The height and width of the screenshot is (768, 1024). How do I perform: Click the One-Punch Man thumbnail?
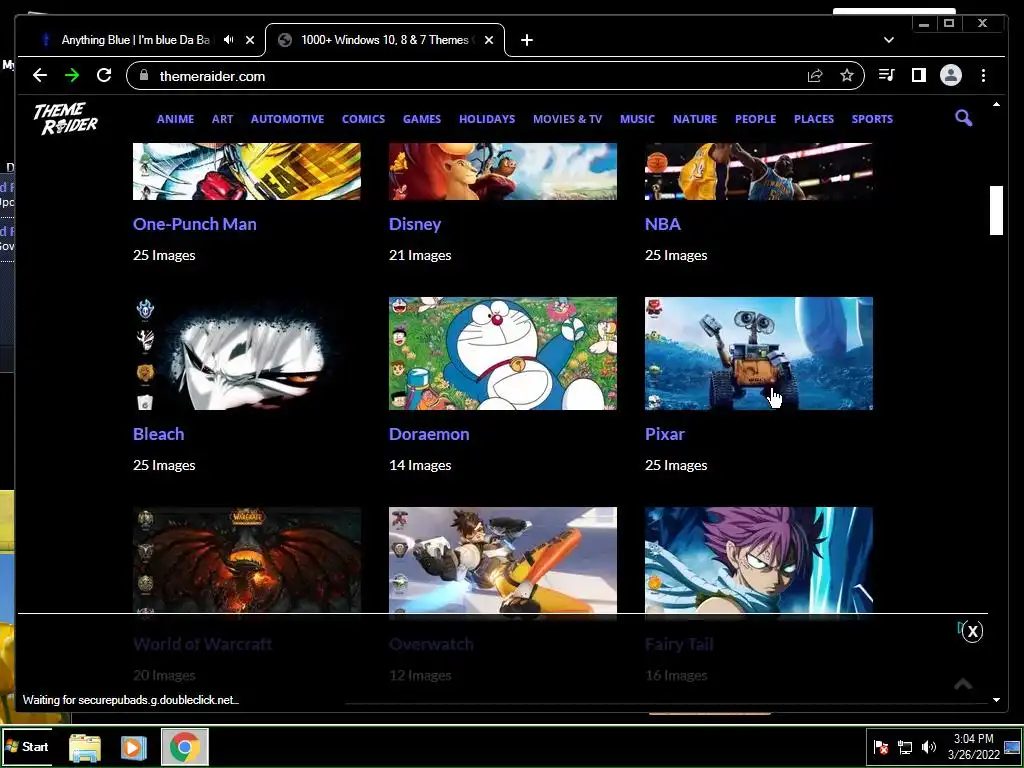pyautogui.click(x=247, y=172)
